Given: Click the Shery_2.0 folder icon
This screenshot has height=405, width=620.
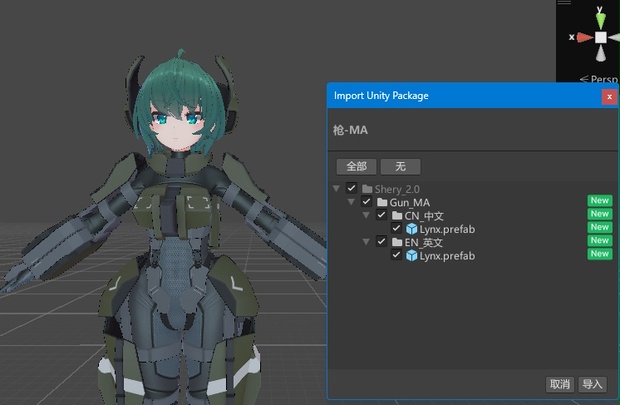Looking at the screenshot, I should tap(367, 189).
